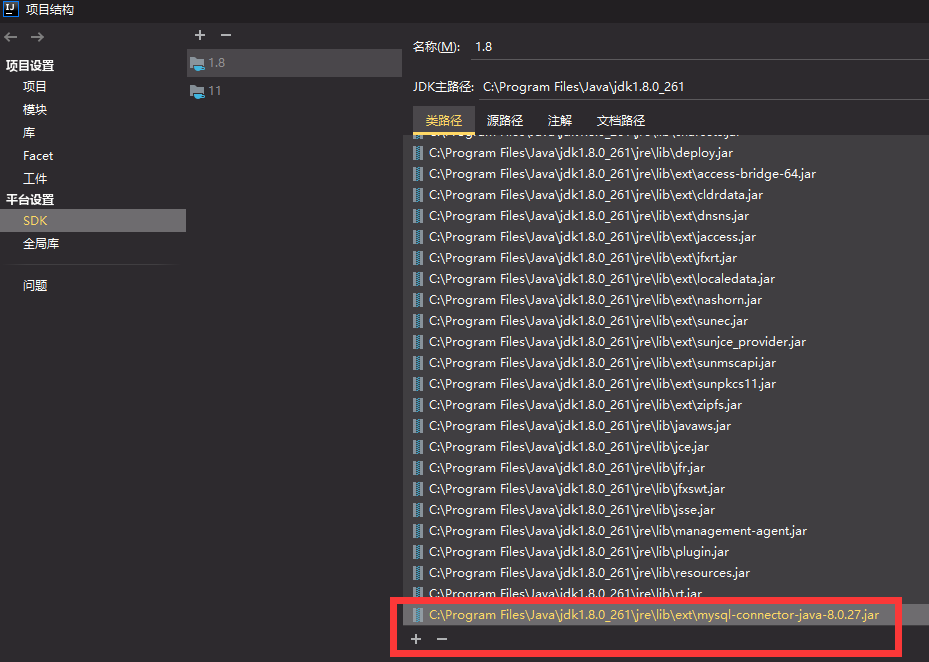Image resolution: width=929 pixels, height=662 pixels.
Task: Select mysql-connector-java-8.0.27.jar entry
Action: (x=666, y=615)
